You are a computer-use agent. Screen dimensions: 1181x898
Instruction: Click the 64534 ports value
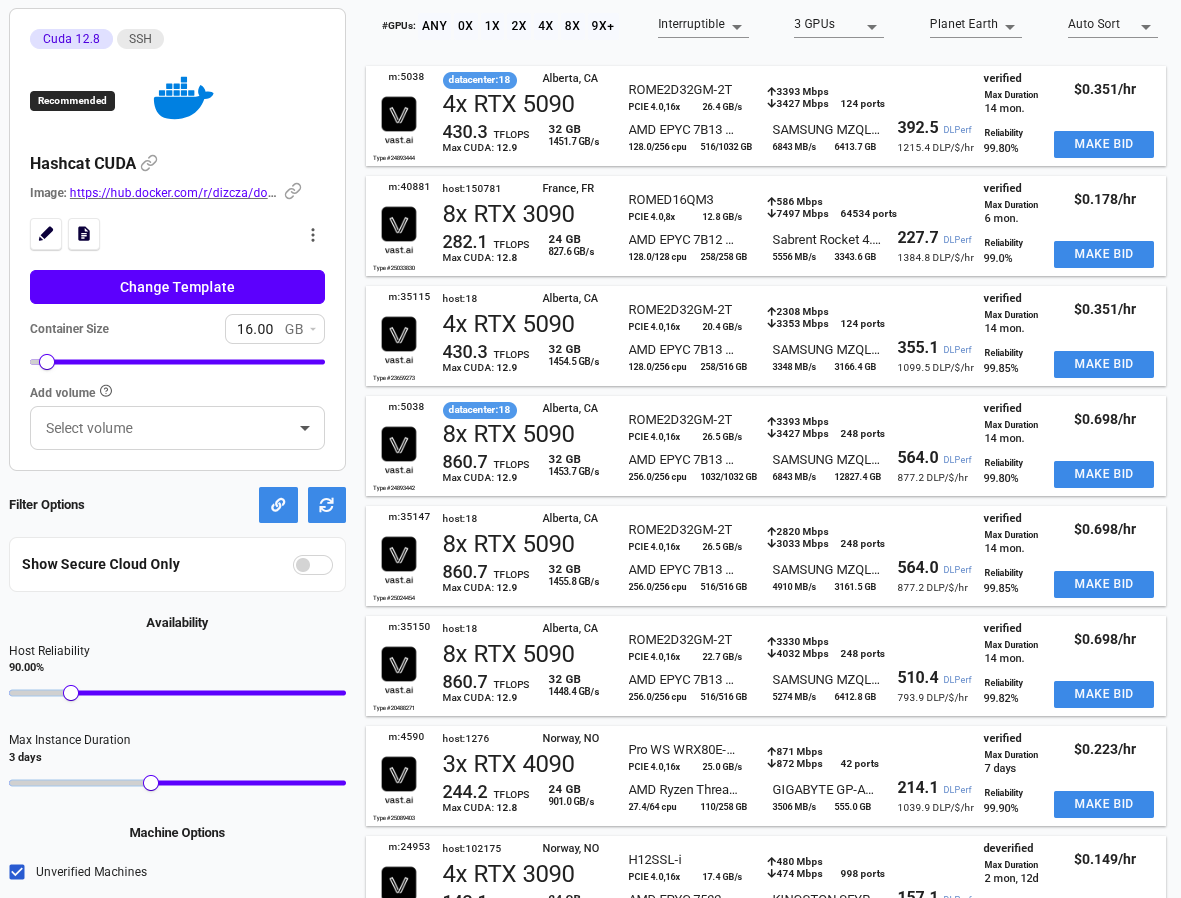868,214
